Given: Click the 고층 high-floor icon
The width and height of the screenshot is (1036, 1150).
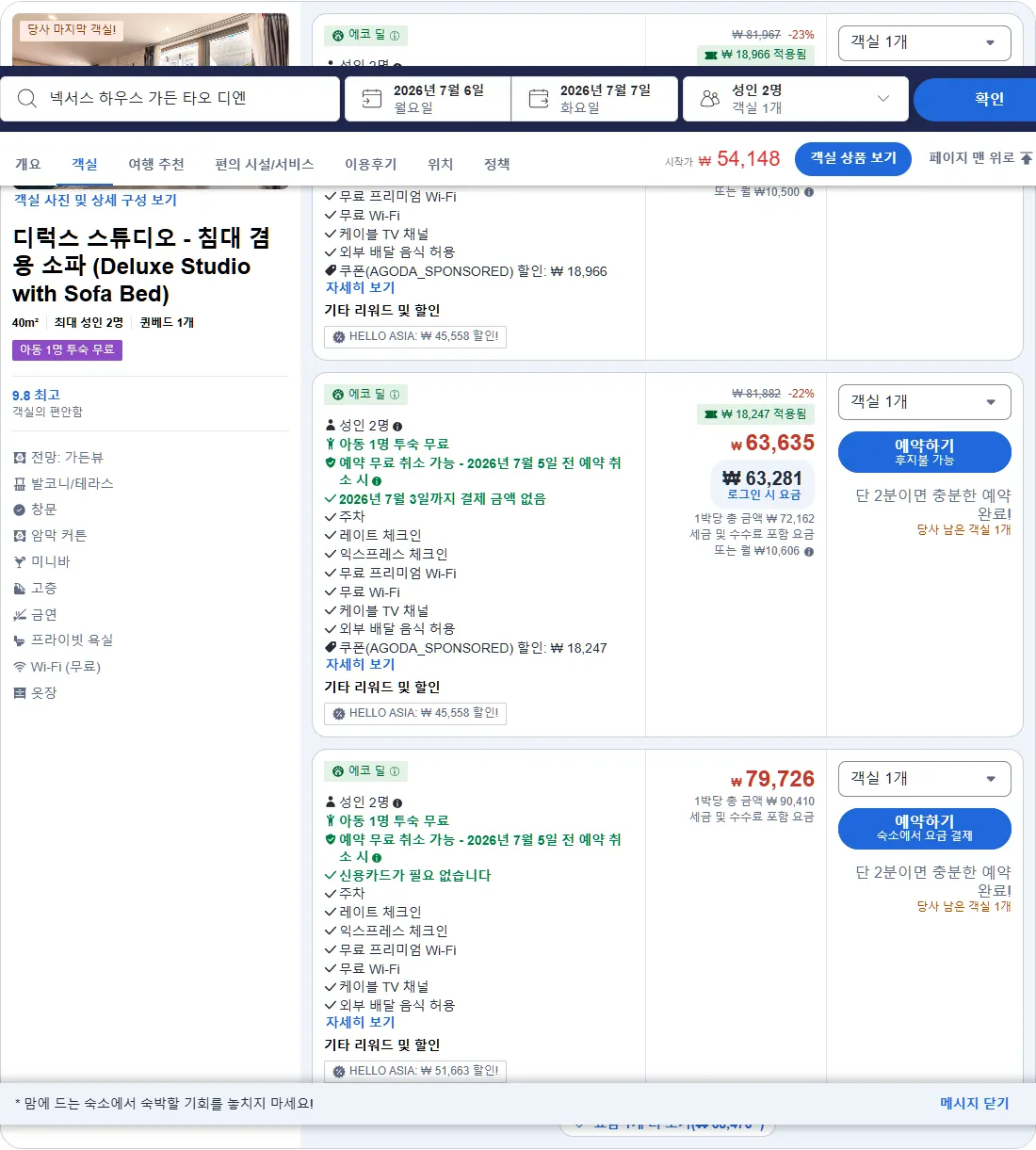Looking at the screenshot, I should pyautogui.click(x=20, y=588).
